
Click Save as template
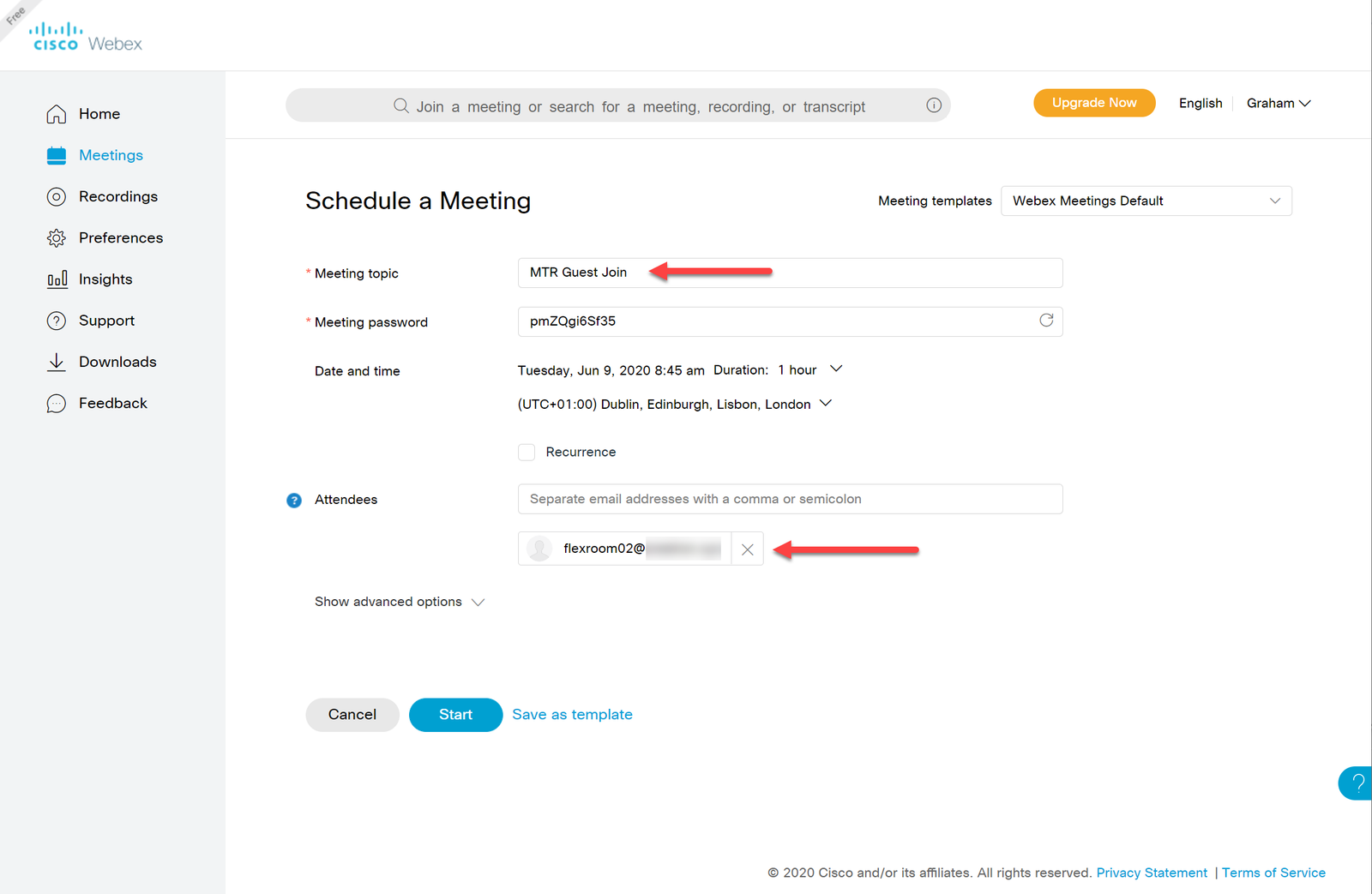tap(572, 714)
